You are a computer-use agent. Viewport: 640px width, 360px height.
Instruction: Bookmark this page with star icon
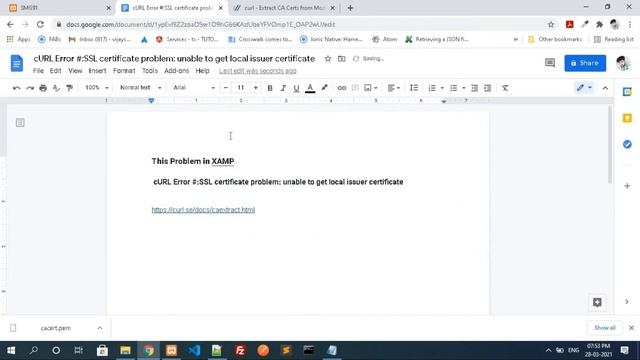[551, 24]
